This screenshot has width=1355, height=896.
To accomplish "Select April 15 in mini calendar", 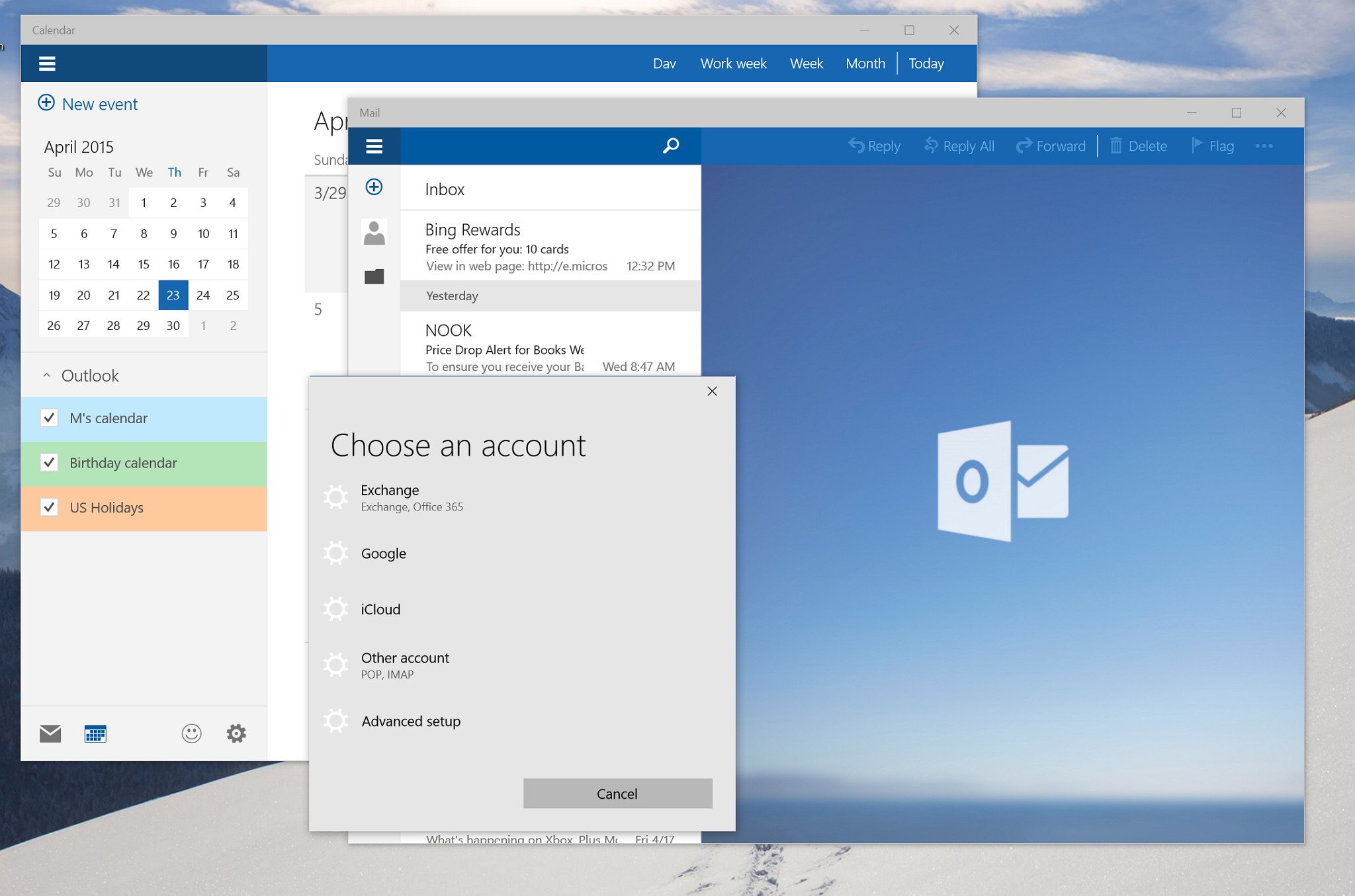I will tap(144, 265).
